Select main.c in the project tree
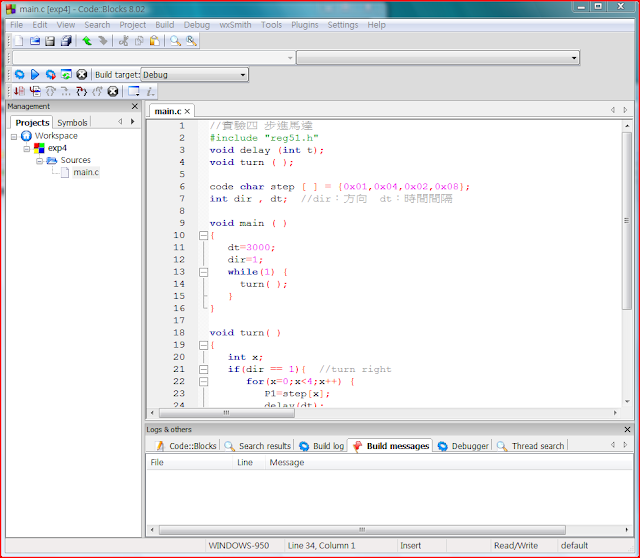Image resolution: width=640 pixels, height=558 pixels. pos(86,172)
